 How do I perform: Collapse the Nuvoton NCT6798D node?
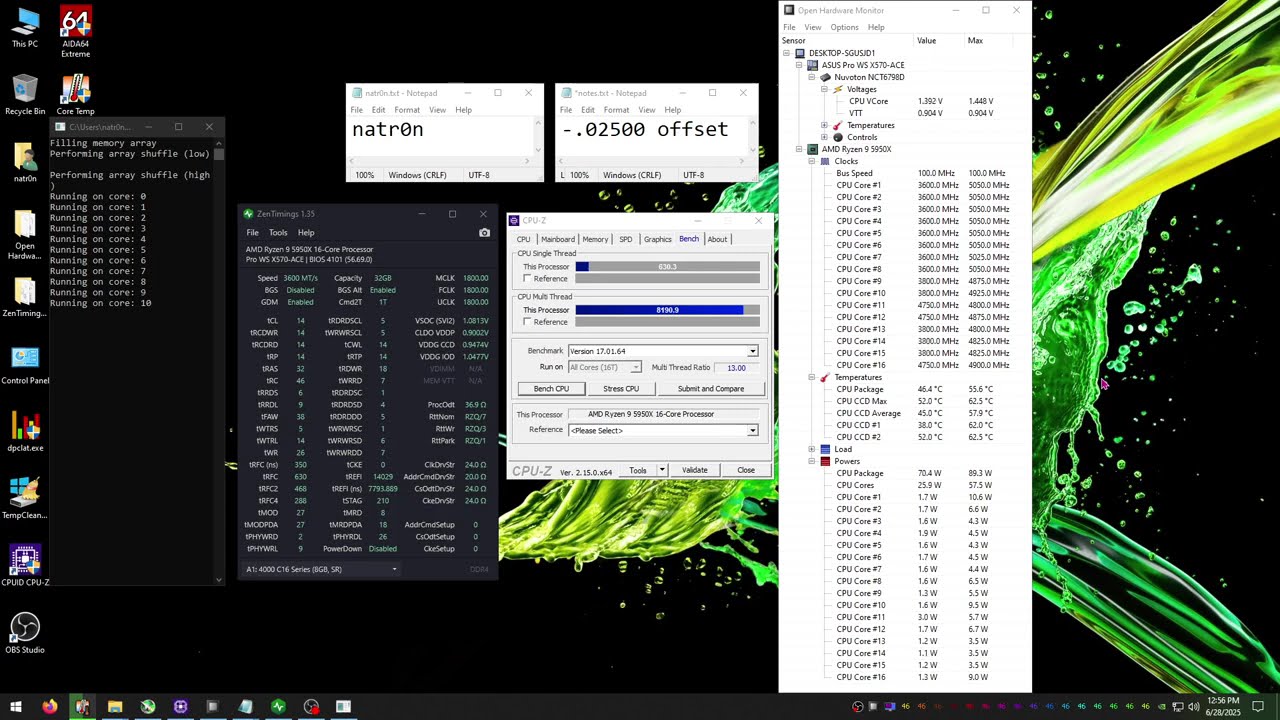[811, 77]
